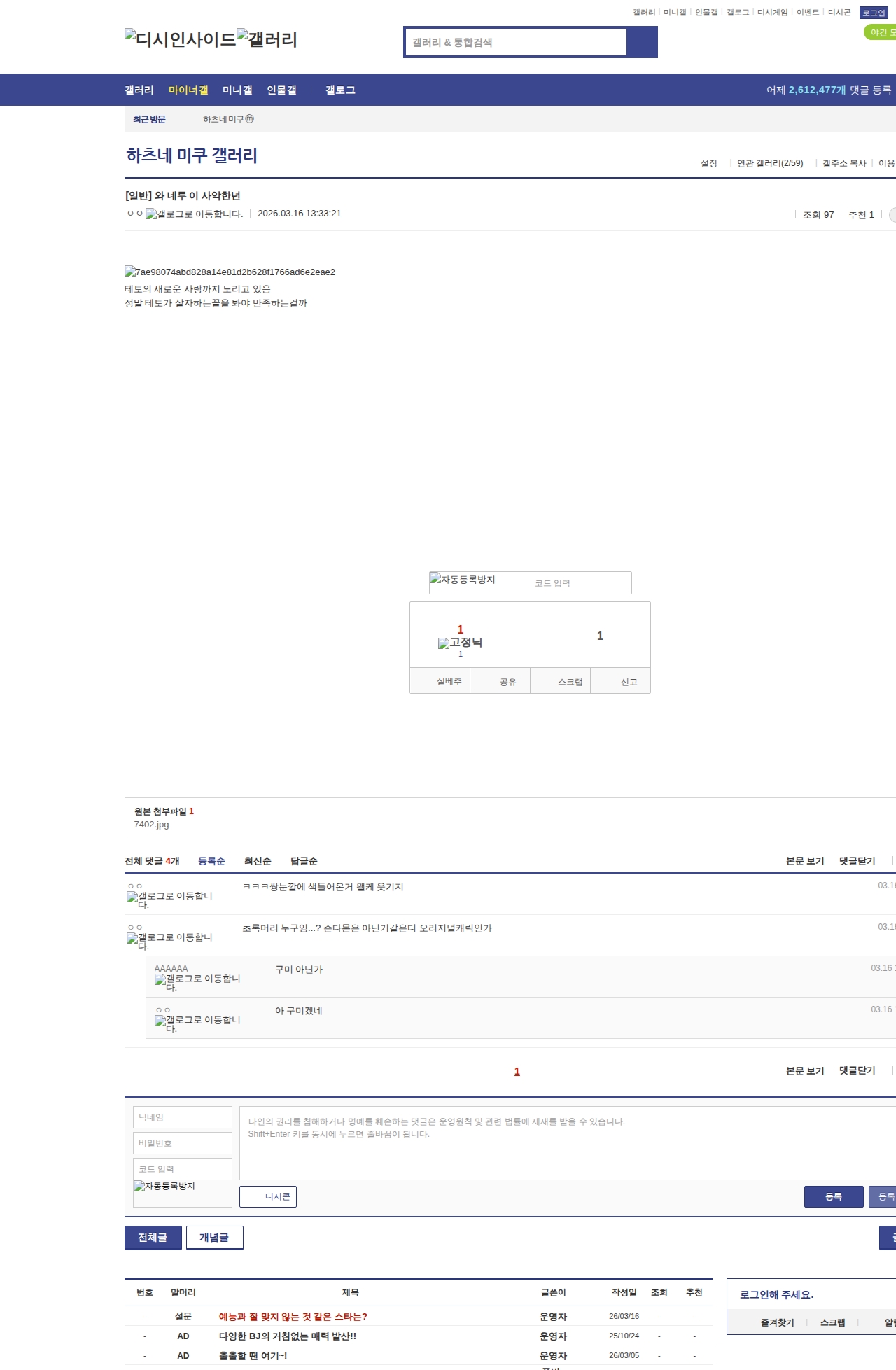Open the gallog icon beside the post date
The image size is (896, 1370).
point(194,214)
